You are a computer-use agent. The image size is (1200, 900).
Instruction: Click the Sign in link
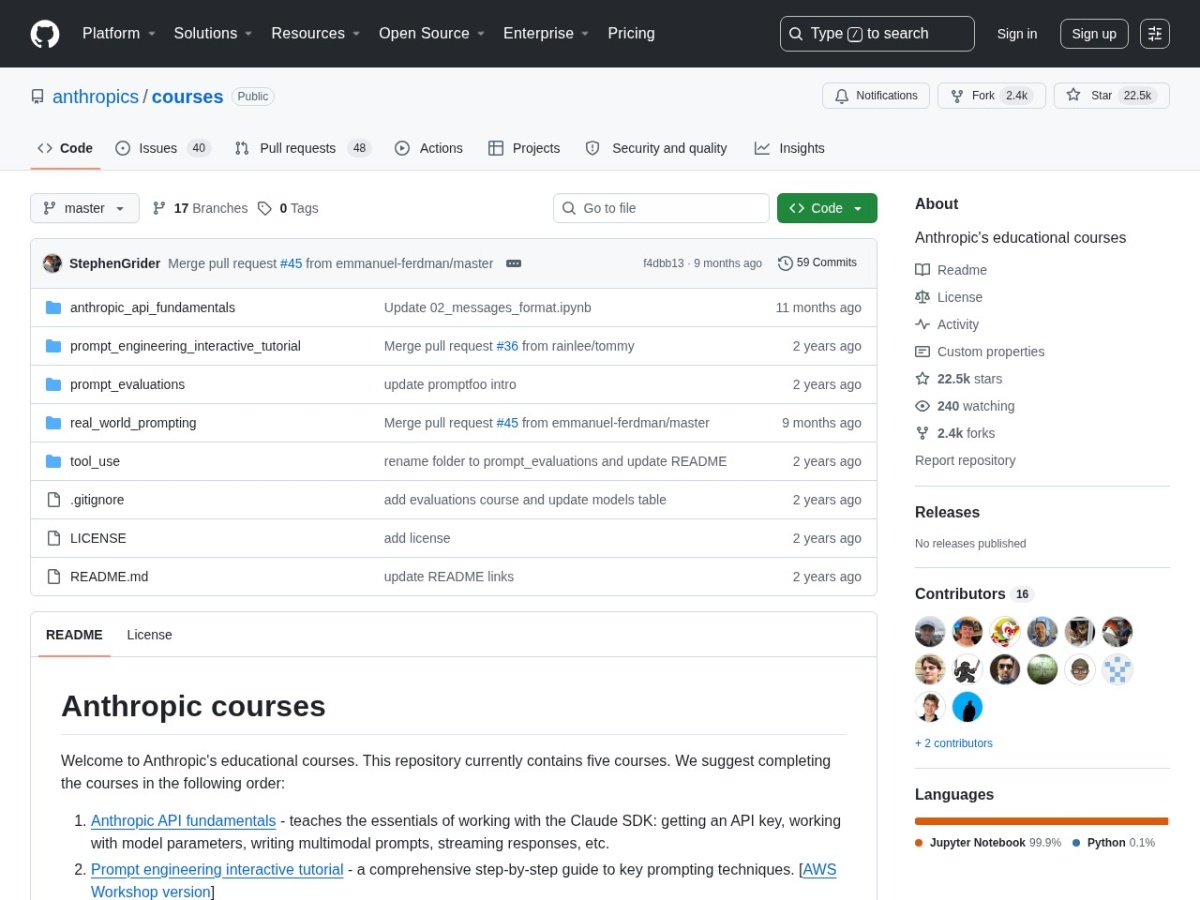(1017, 34)
